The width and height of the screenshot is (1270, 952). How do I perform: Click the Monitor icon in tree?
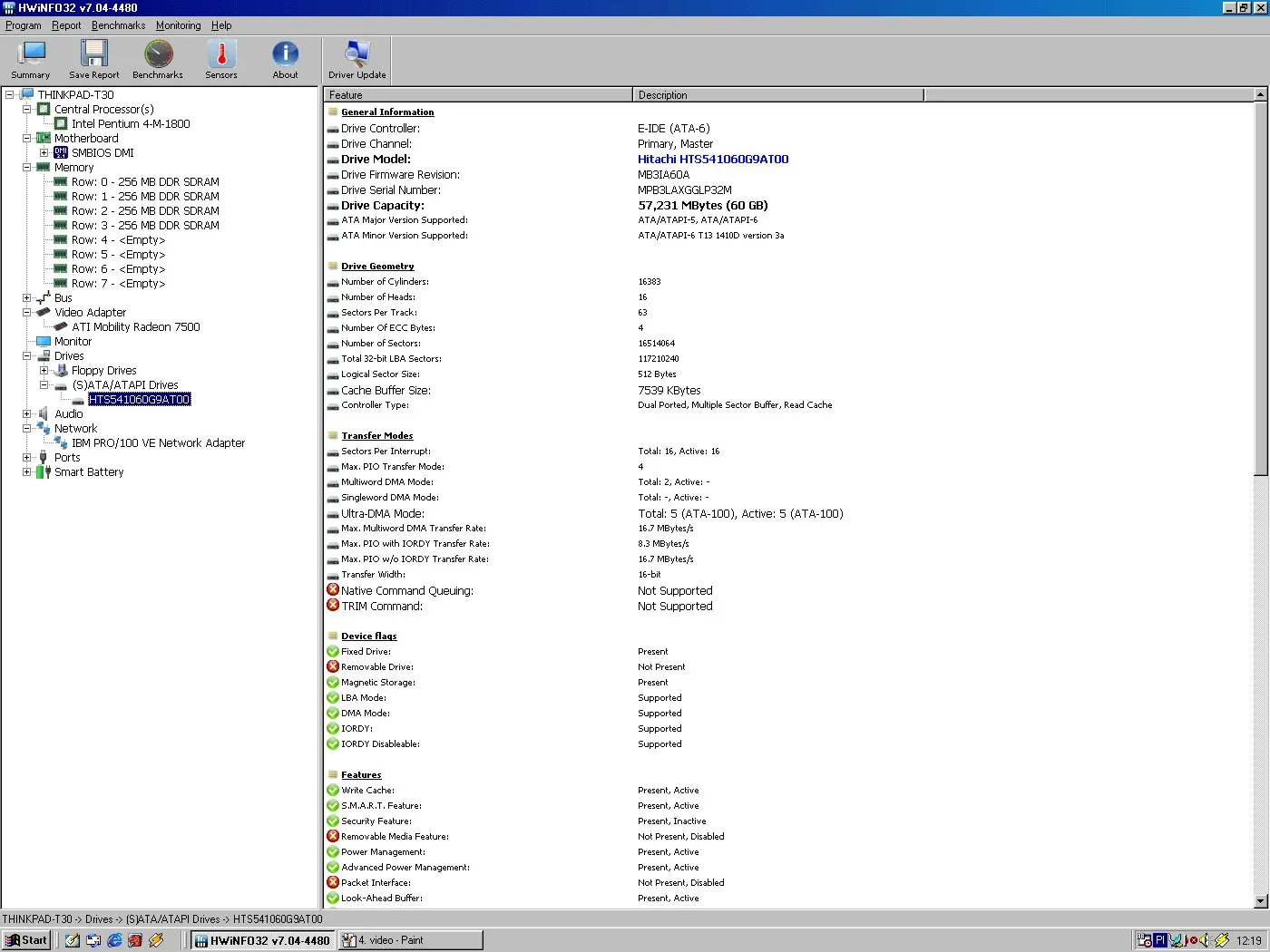pyautogui.click(x=44, y=341)
